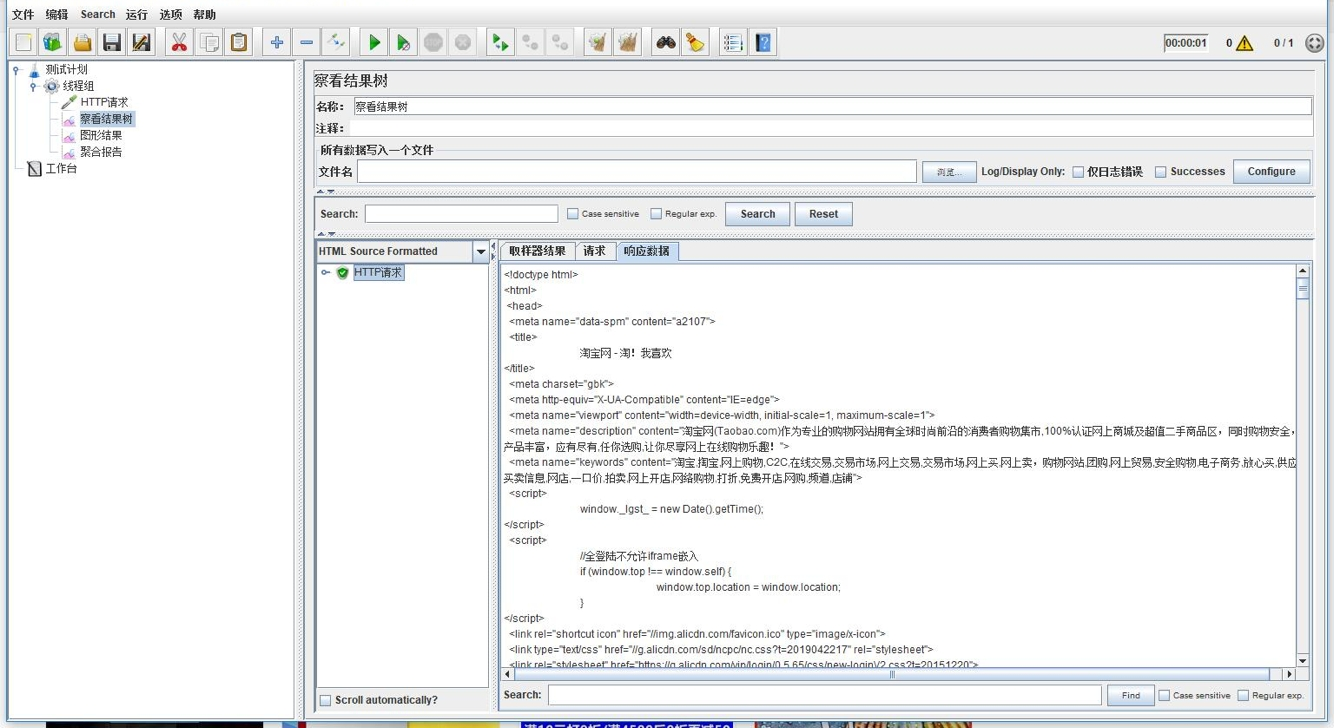
Task: Open the Templates icon in toolbar
Action: click(52, 42)
